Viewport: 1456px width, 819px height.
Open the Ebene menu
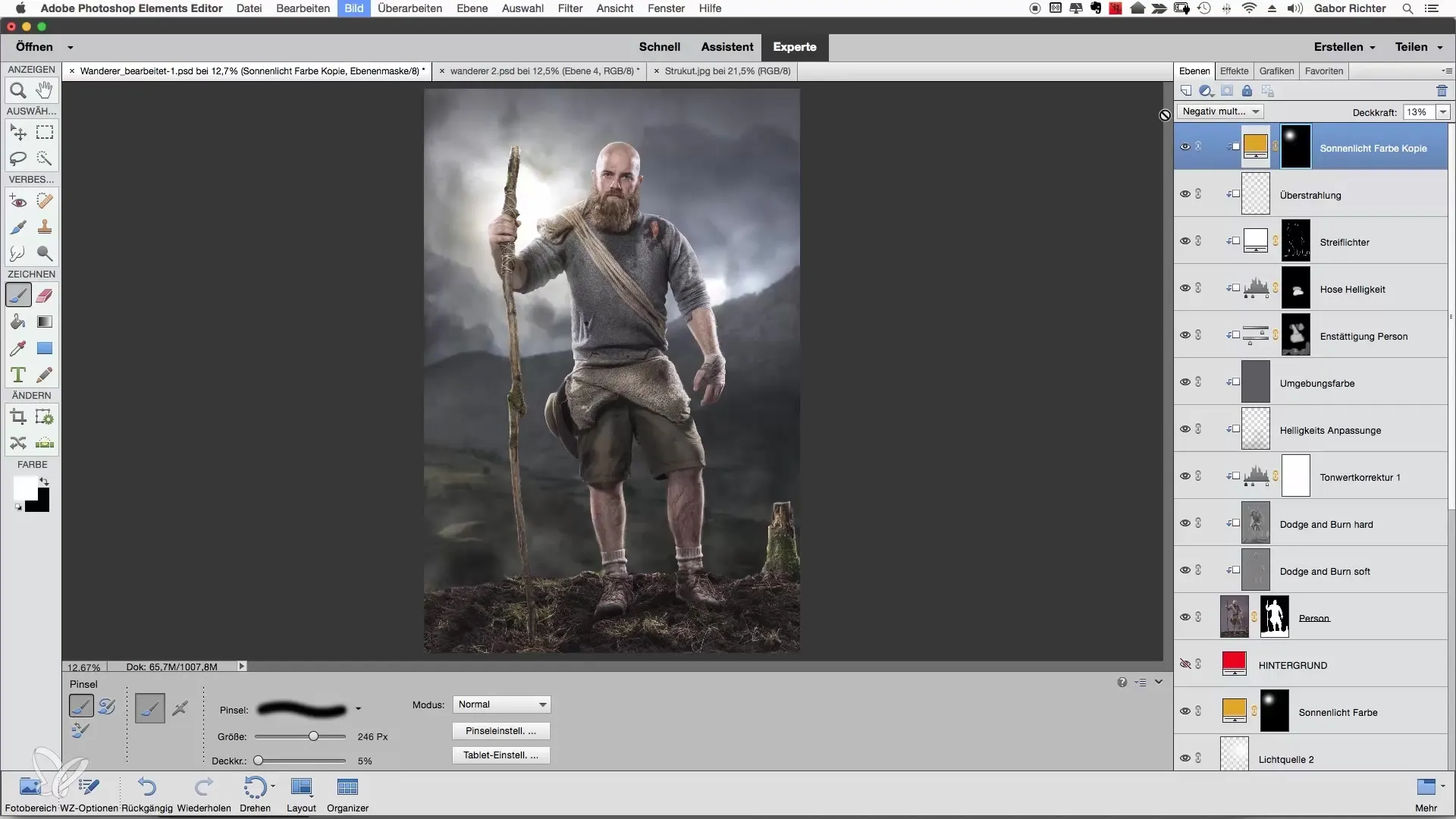click(x=472, y=8)
